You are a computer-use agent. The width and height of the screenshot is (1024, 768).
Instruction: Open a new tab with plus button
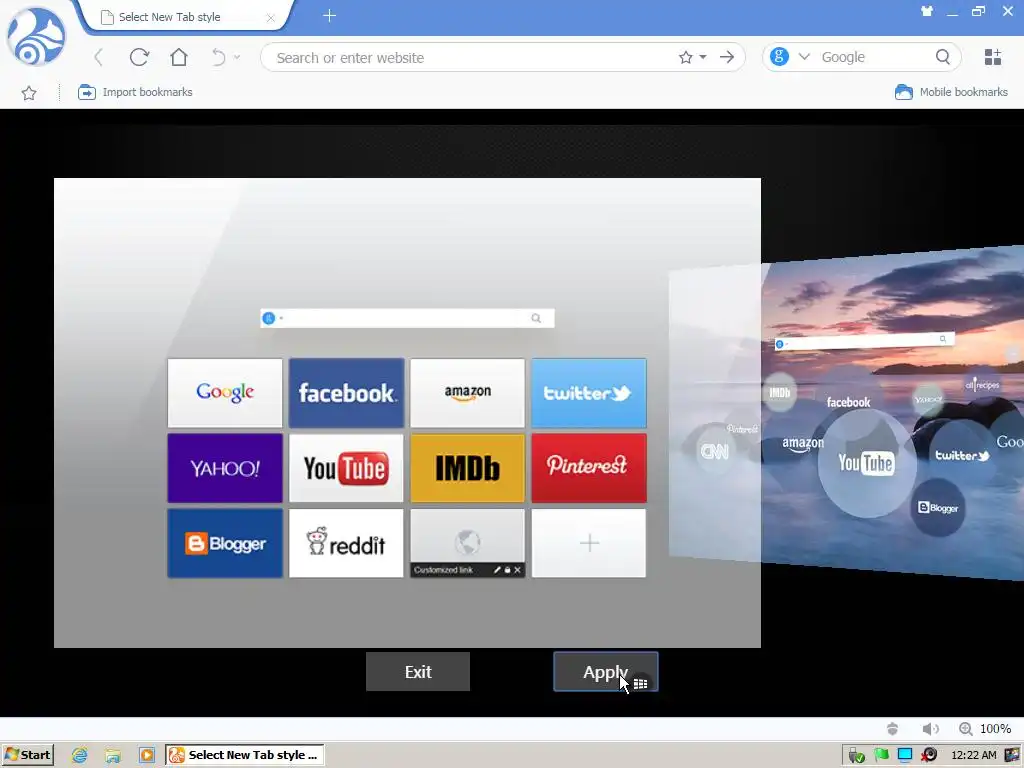[329, 16]
